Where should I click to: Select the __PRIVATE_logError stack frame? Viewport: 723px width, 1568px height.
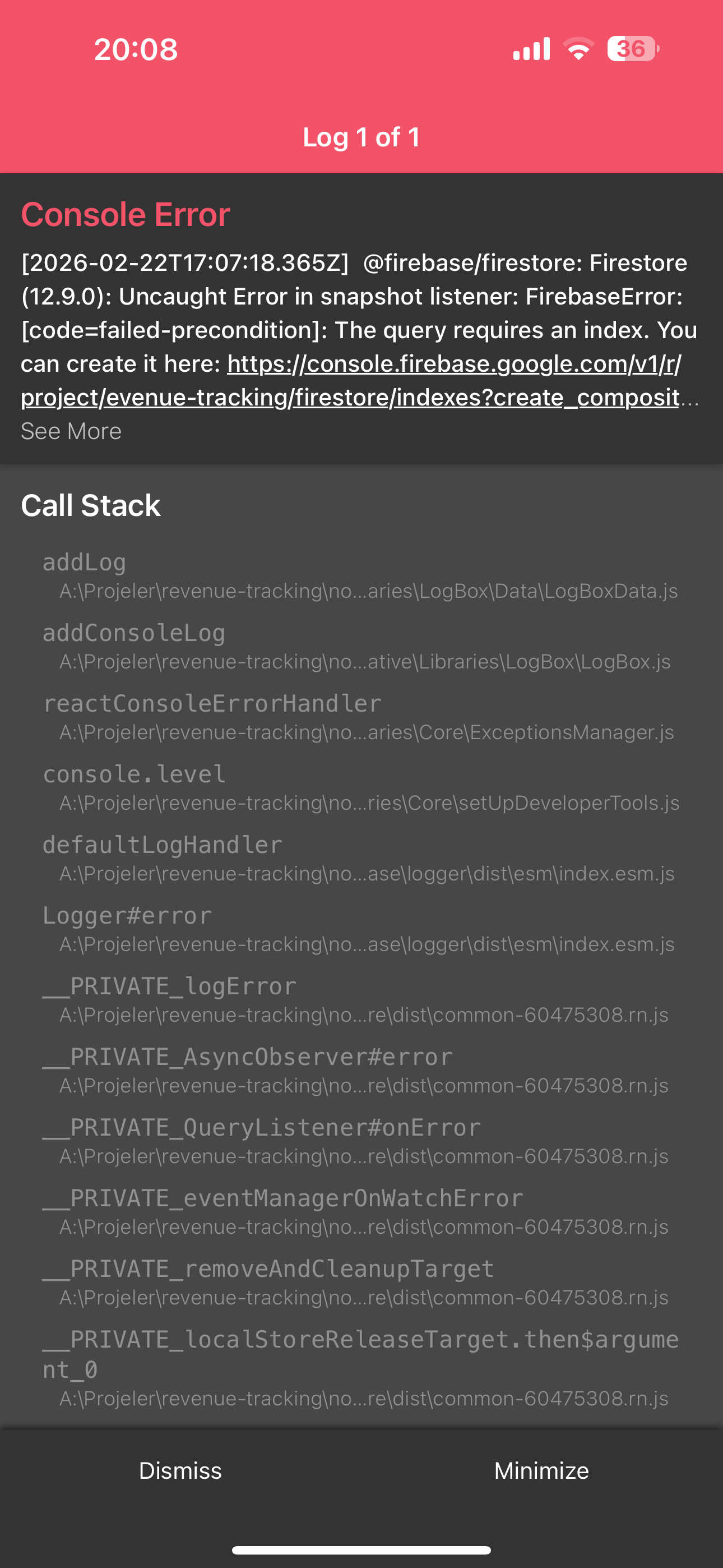point(361,999)
